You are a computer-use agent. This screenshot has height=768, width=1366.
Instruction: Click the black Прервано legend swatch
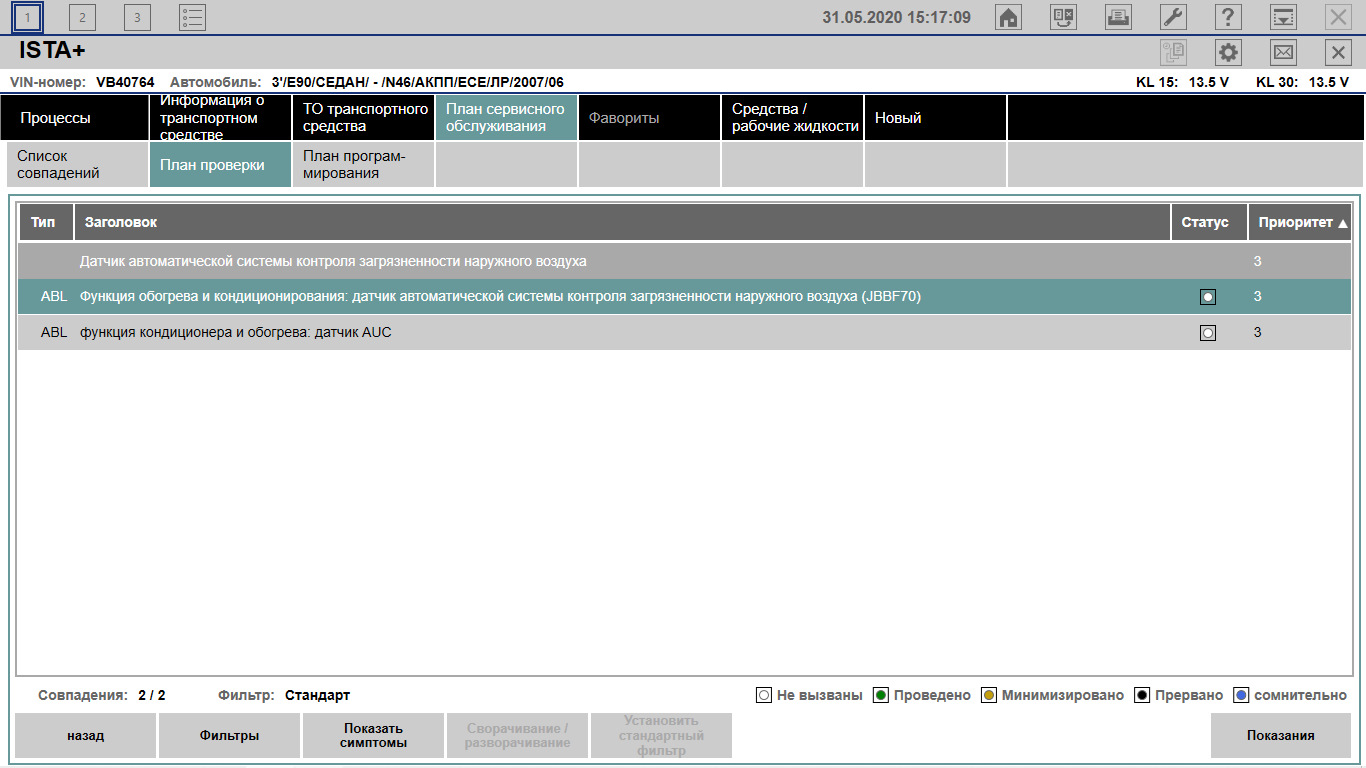point(1142,695)
